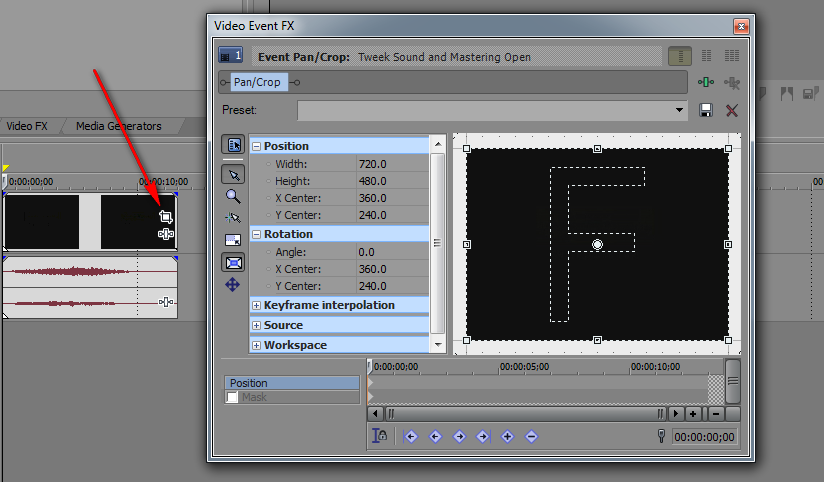Image resolution: width=824 pixels, height=482 pixels.
Task: Save the current preset with floppy icon
Action: 706,110
